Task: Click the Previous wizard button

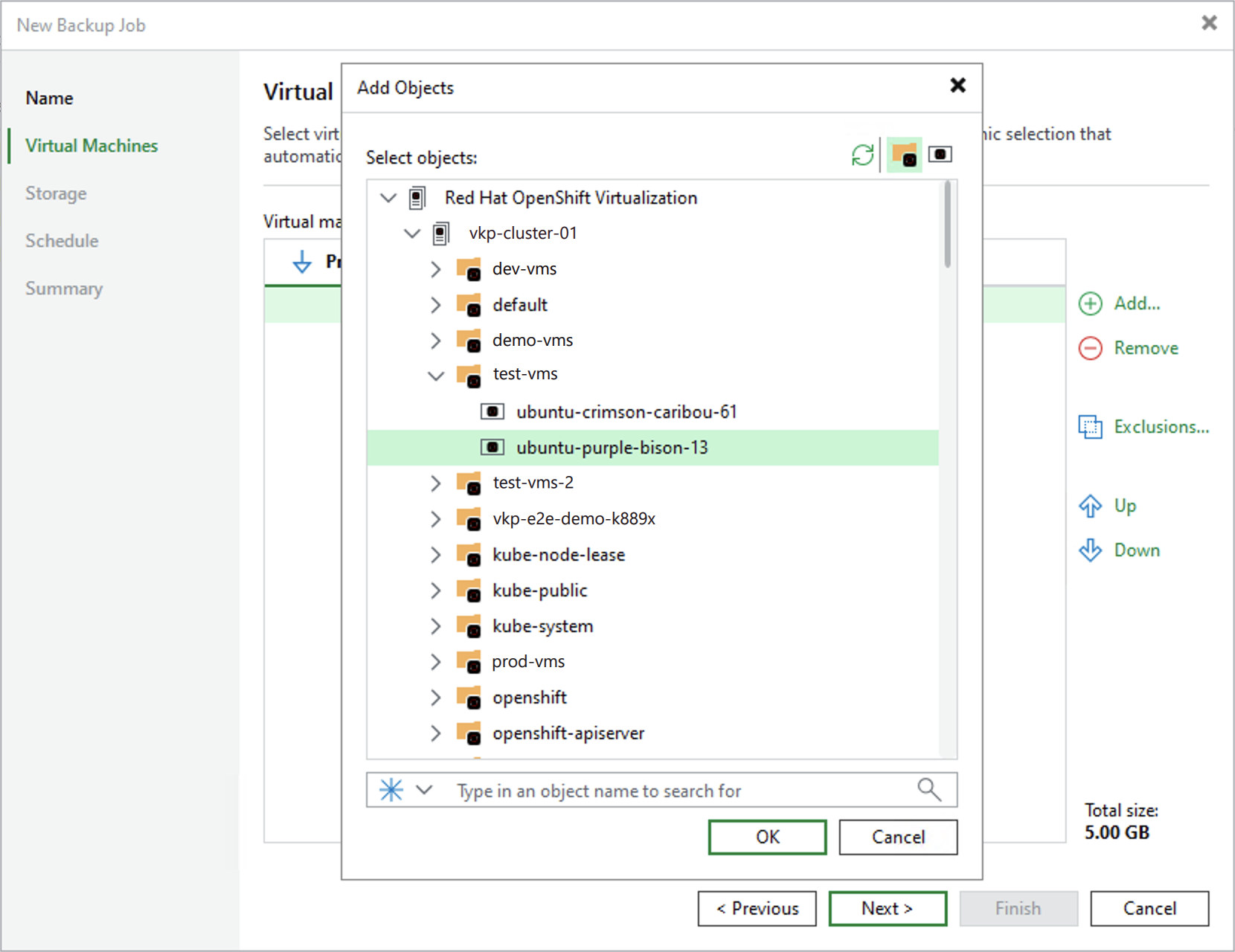Action: point(757,909)
